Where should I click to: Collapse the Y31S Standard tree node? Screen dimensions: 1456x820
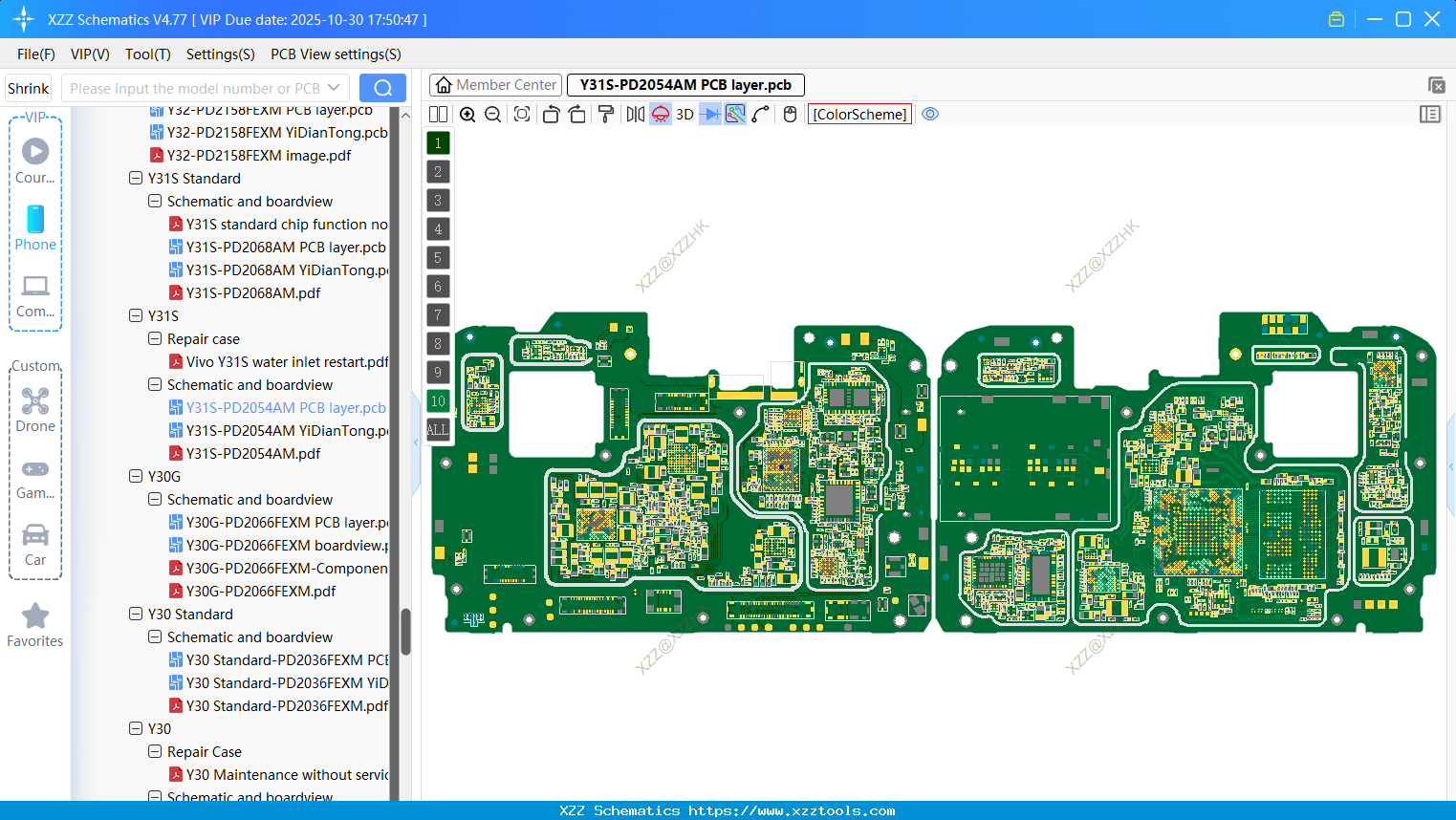[135, 178]
